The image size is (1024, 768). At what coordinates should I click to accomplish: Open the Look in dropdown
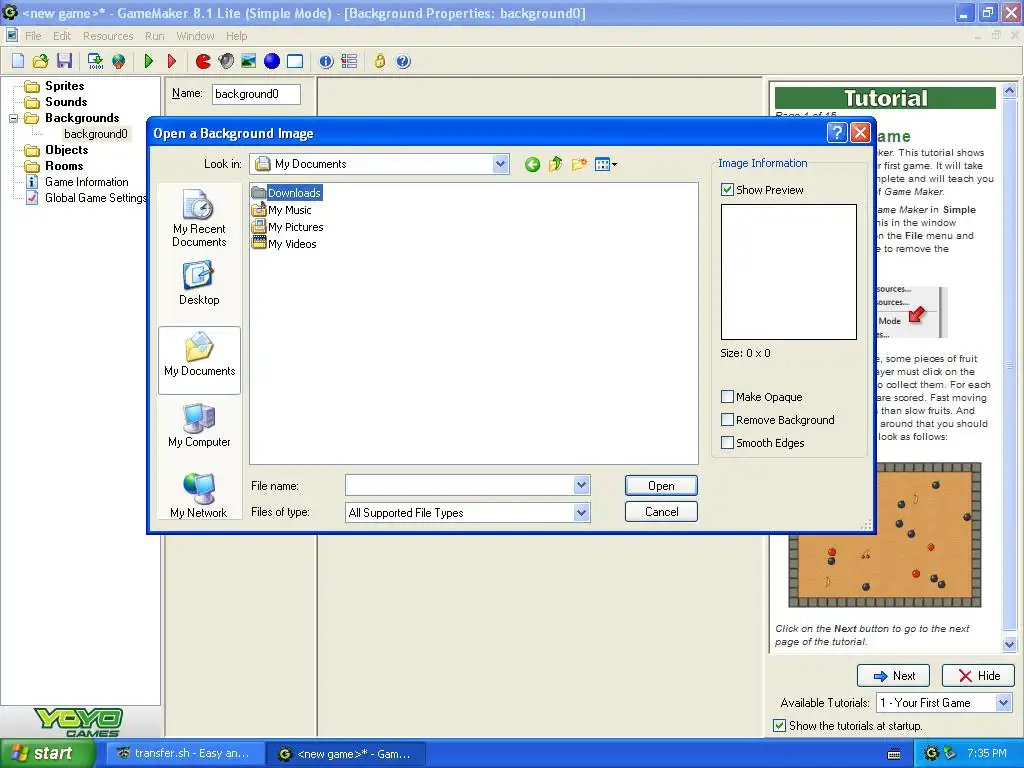[x=500, y=164]
